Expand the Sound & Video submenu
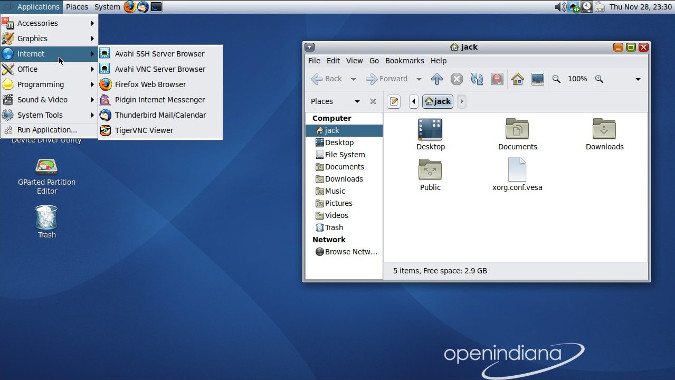Screen dimensions: 675x380 point(49,99)
